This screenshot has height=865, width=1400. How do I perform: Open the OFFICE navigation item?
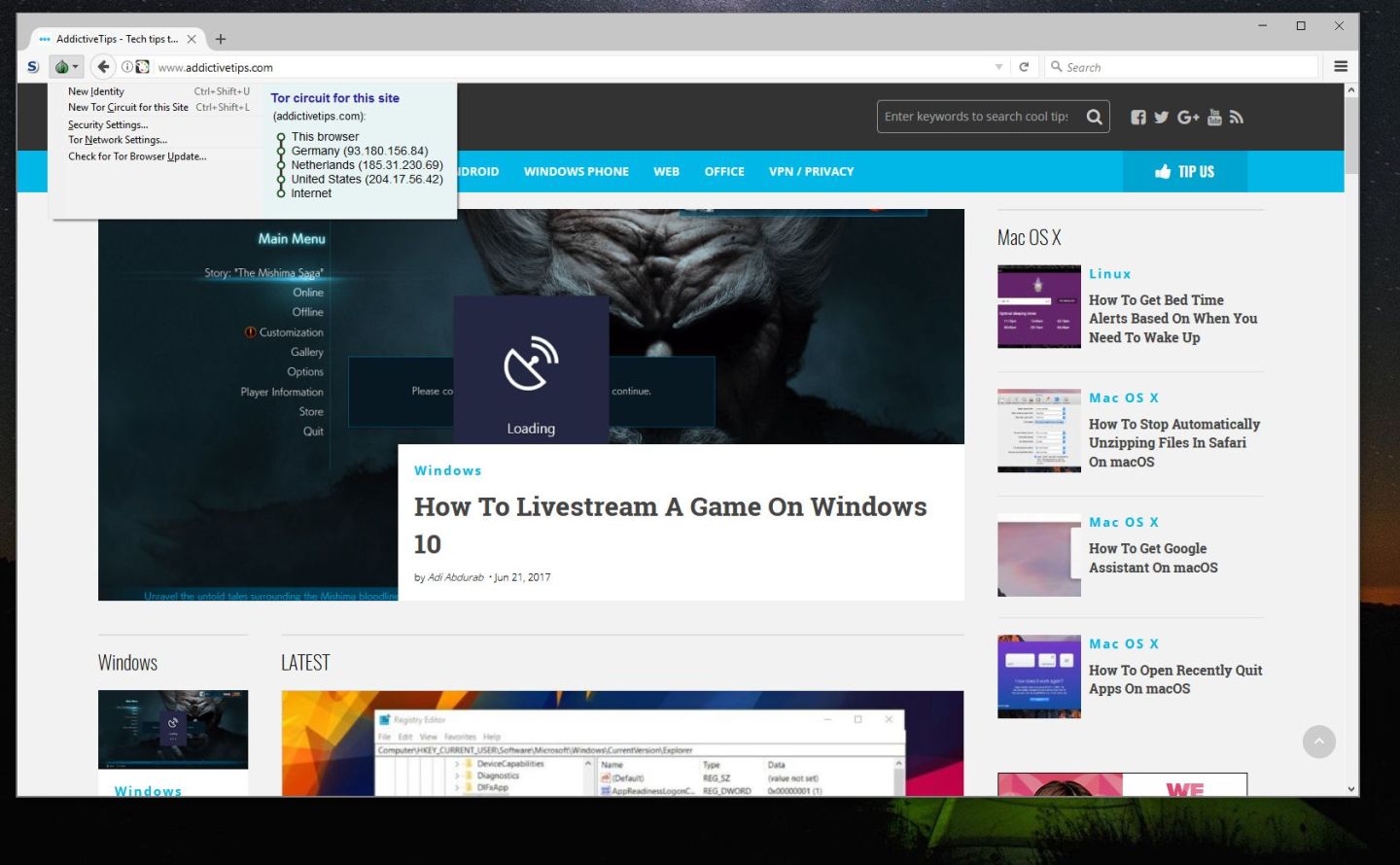coord(724,171)
